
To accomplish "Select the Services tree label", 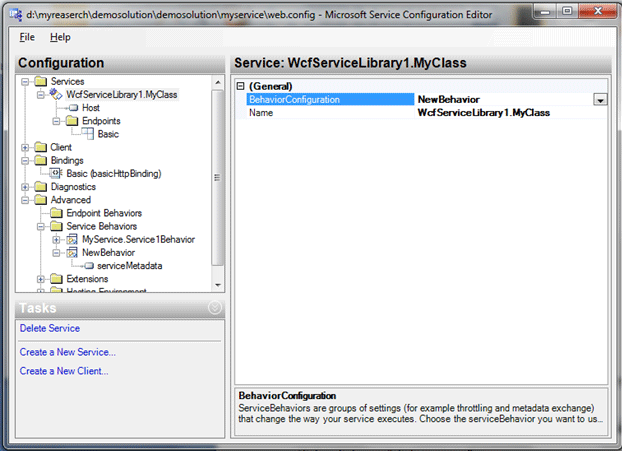I will 67,81.
